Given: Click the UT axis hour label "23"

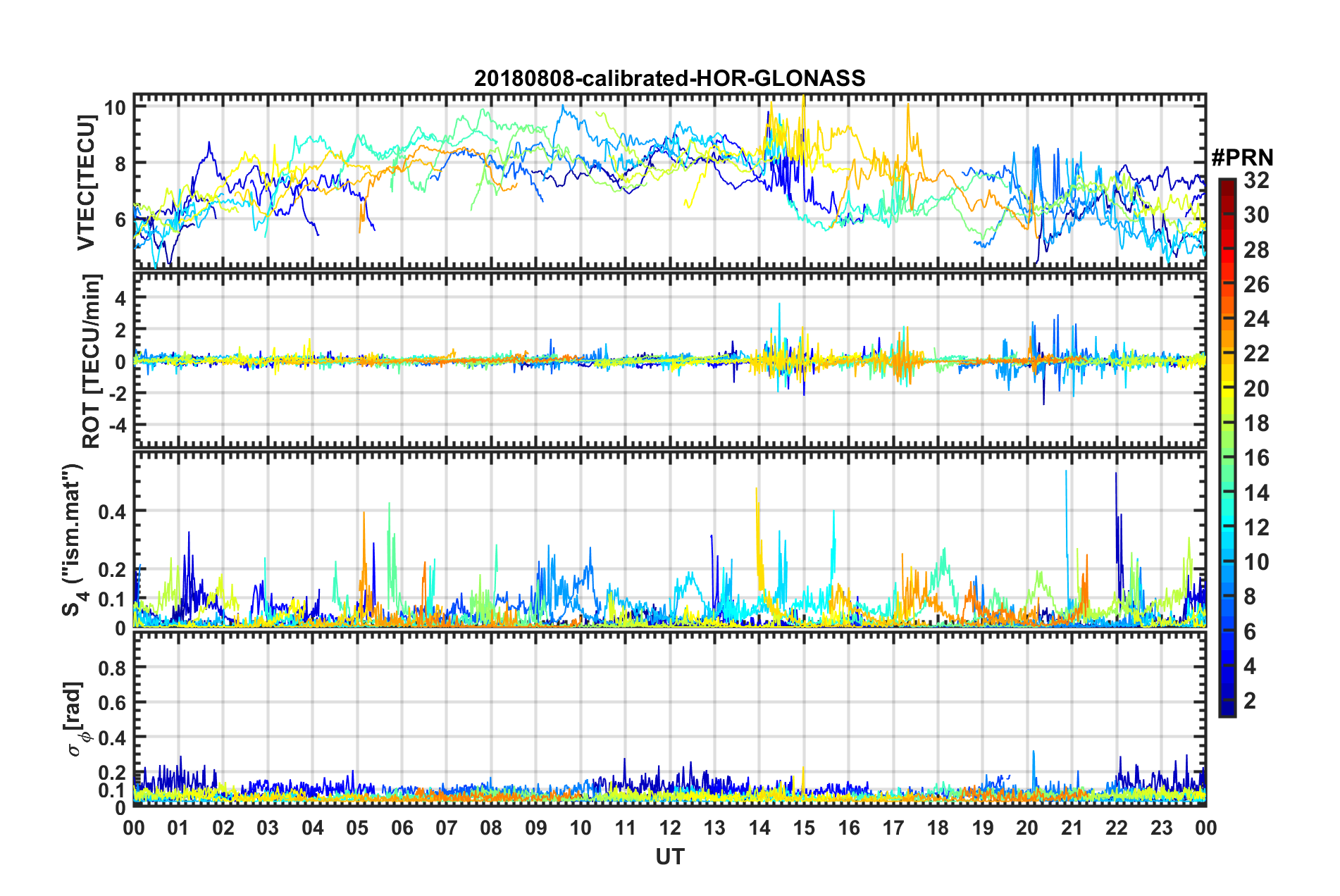Looking at the screenshot, I should 1162,828.
